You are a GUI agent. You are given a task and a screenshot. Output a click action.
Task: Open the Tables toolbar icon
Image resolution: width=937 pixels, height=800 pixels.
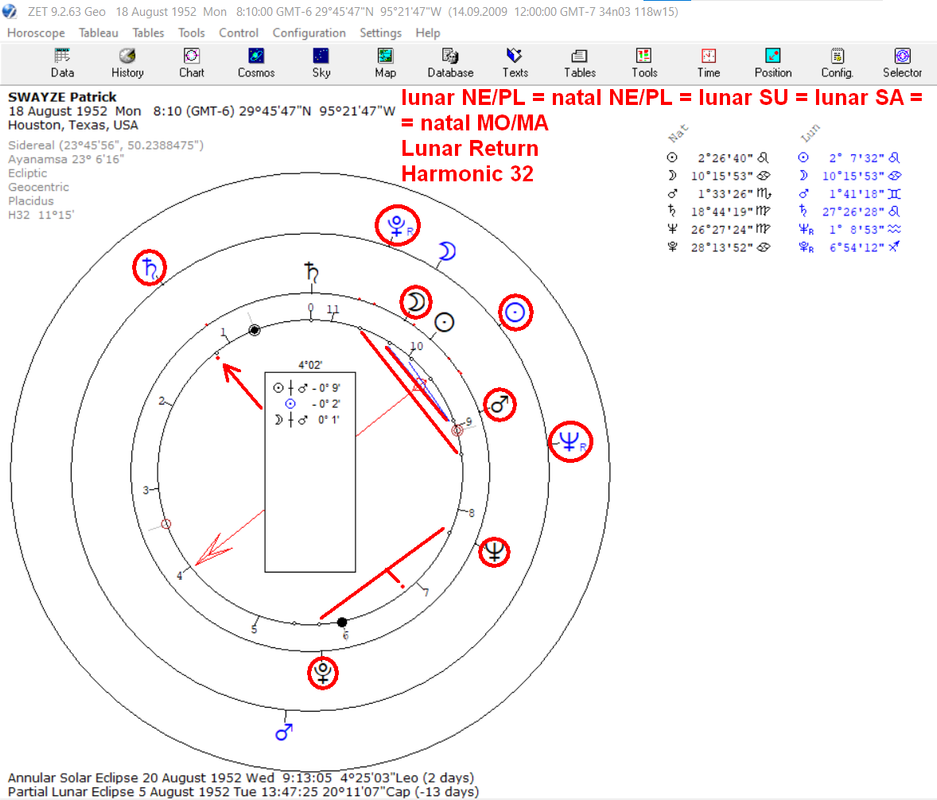click(580, 63)
